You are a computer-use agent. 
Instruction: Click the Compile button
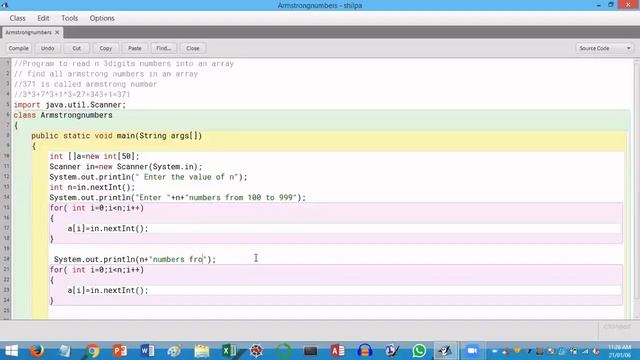19,48
